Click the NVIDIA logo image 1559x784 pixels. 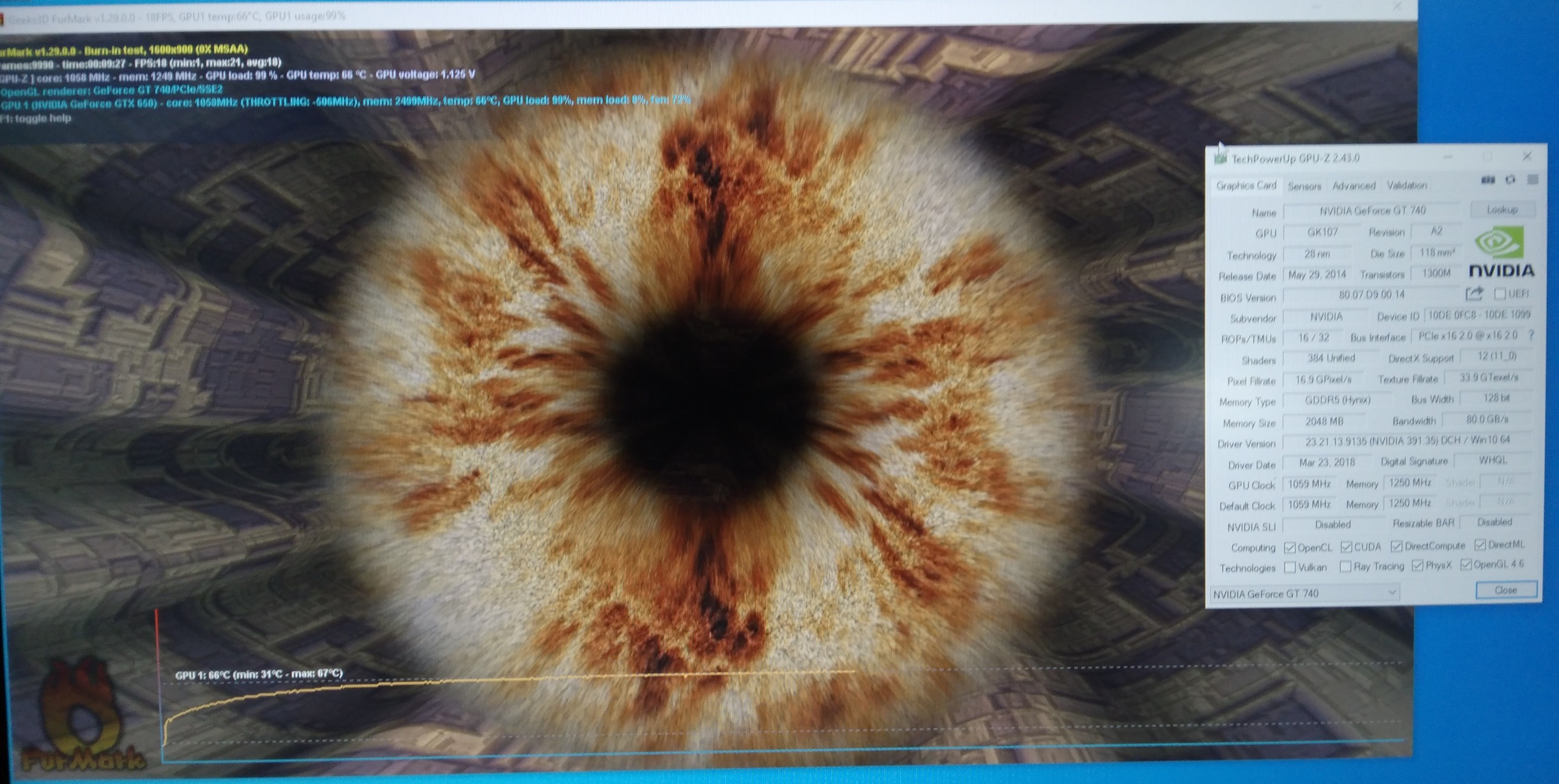[1501, 251]
